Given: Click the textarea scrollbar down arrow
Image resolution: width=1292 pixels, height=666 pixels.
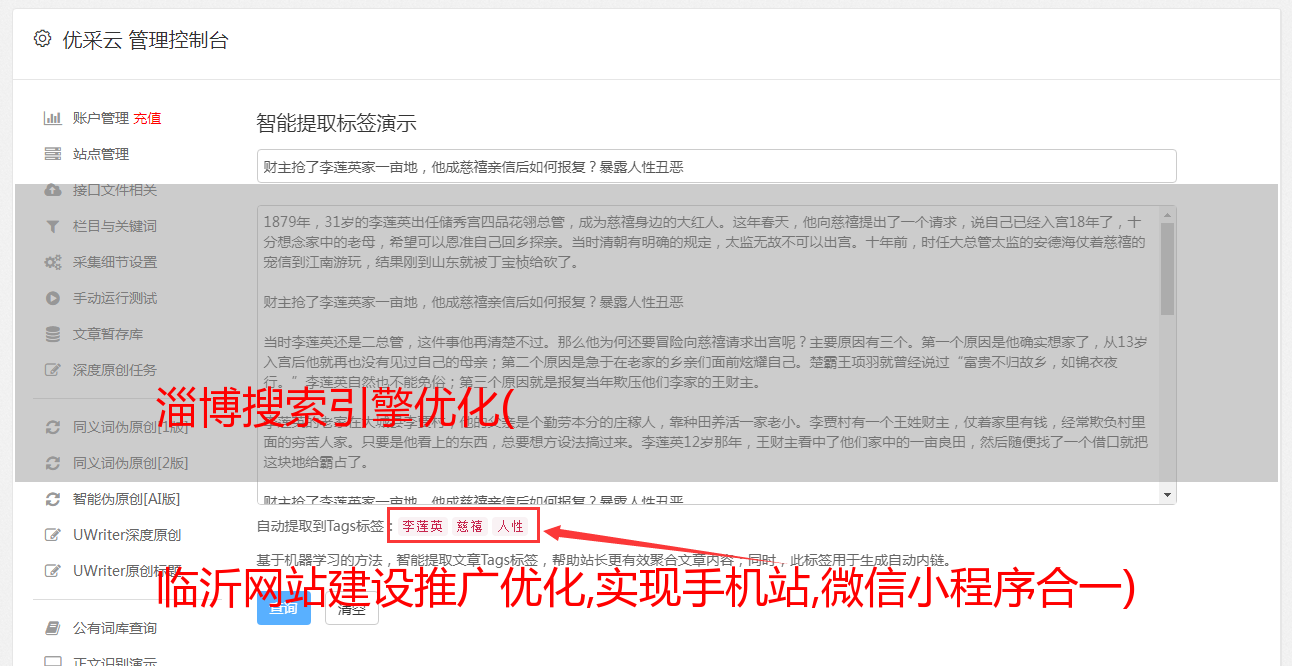Looking at the screenshot, I should [1167, 495].
